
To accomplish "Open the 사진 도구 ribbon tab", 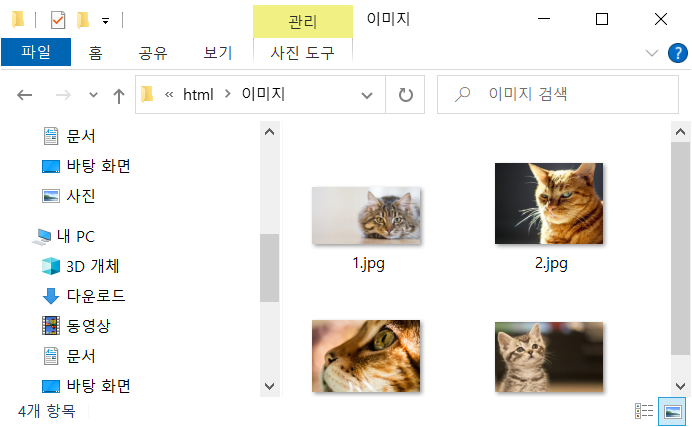I will [x=303, y=53].
